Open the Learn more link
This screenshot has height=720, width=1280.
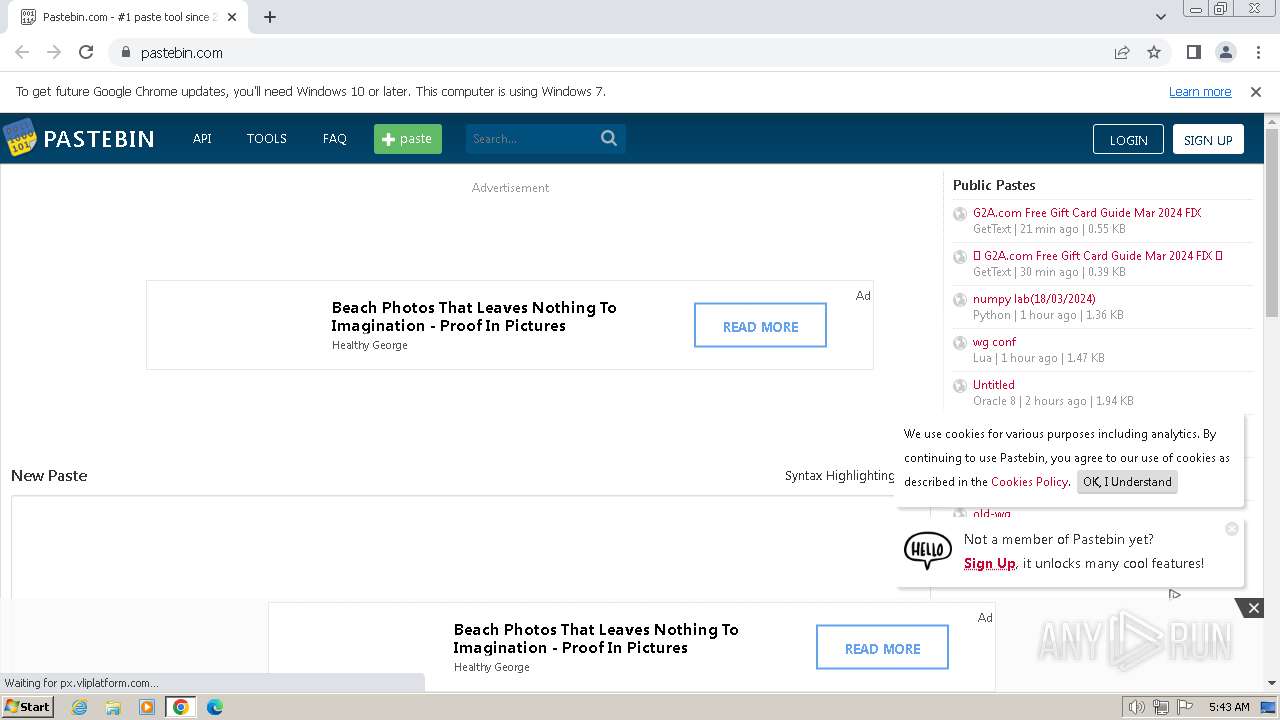1200,91
